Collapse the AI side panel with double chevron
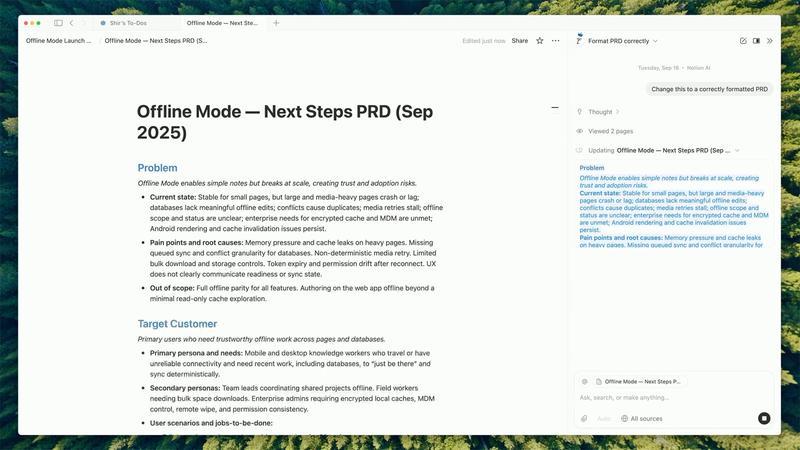This screenshot has height=450, width=800. (769, 41)
